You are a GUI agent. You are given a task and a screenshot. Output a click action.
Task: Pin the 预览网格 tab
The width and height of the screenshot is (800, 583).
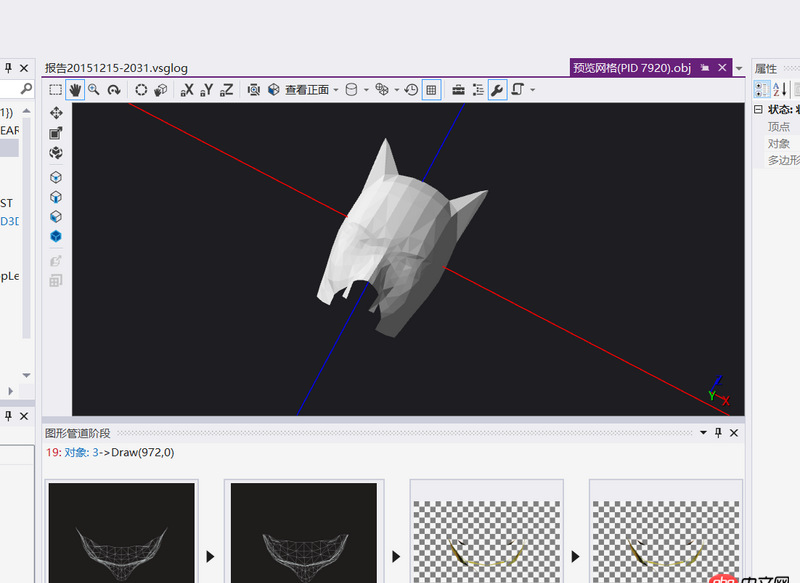[x=705, y=68]
